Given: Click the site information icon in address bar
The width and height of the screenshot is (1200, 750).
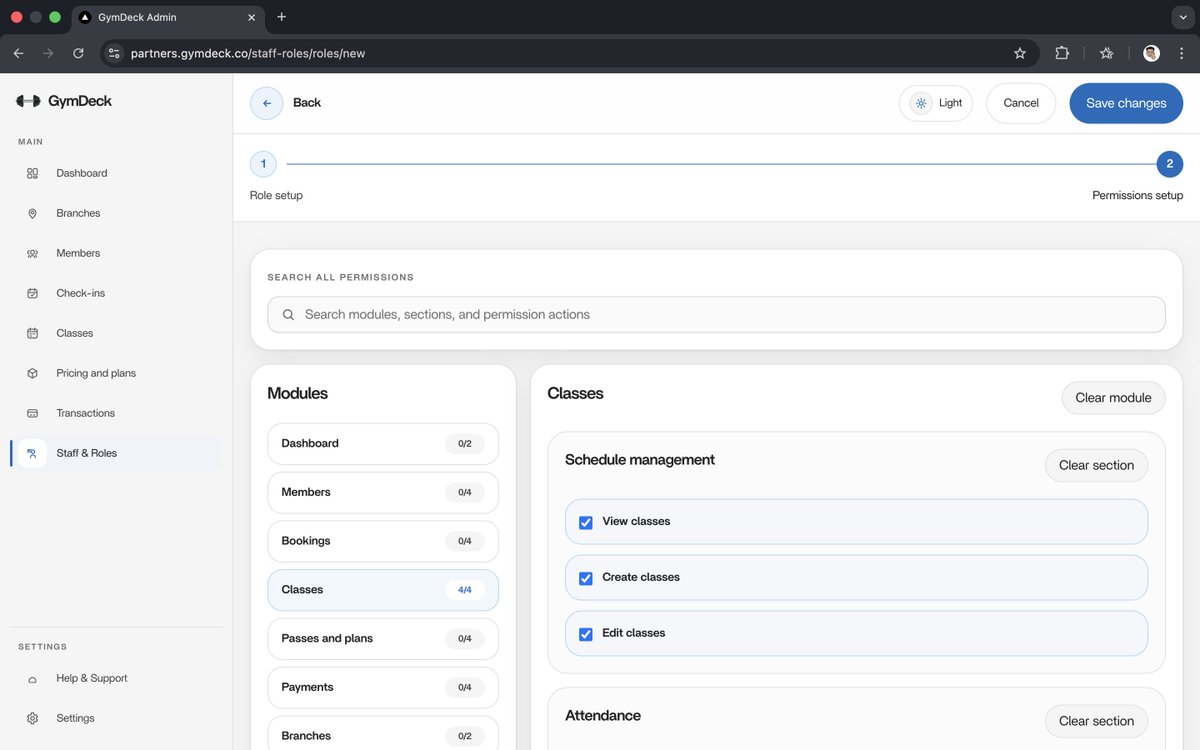Looking at the screenshot, I should tap(114, 53).
